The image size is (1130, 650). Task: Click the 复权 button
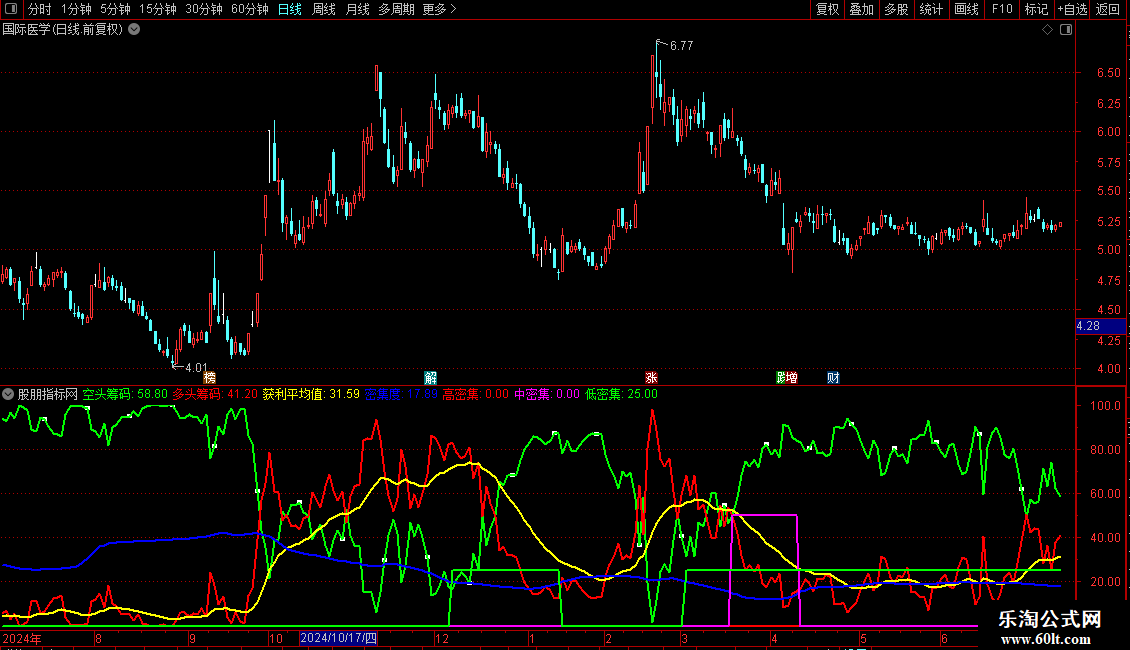tap(827, 9)
